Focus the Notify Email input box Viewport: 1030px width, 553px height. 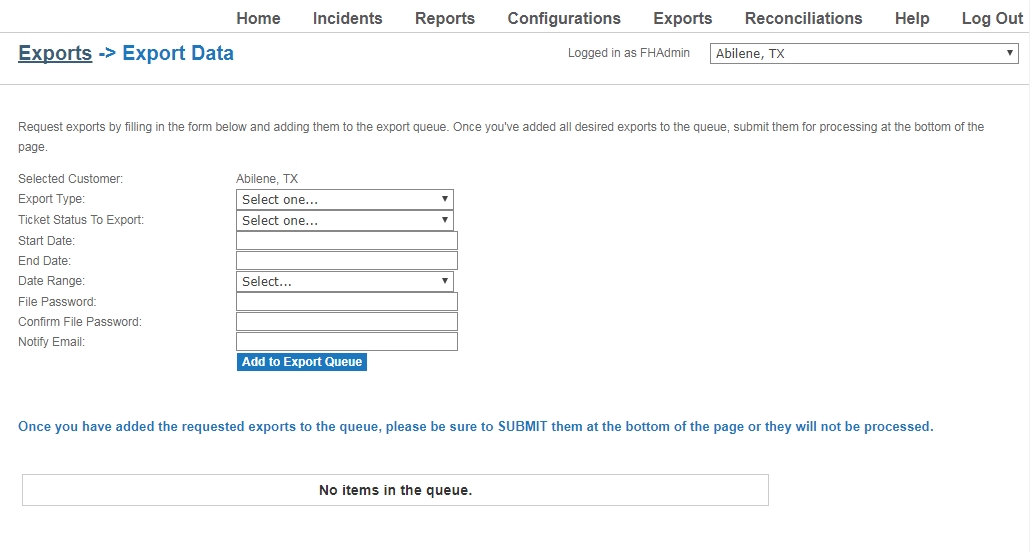347,342
